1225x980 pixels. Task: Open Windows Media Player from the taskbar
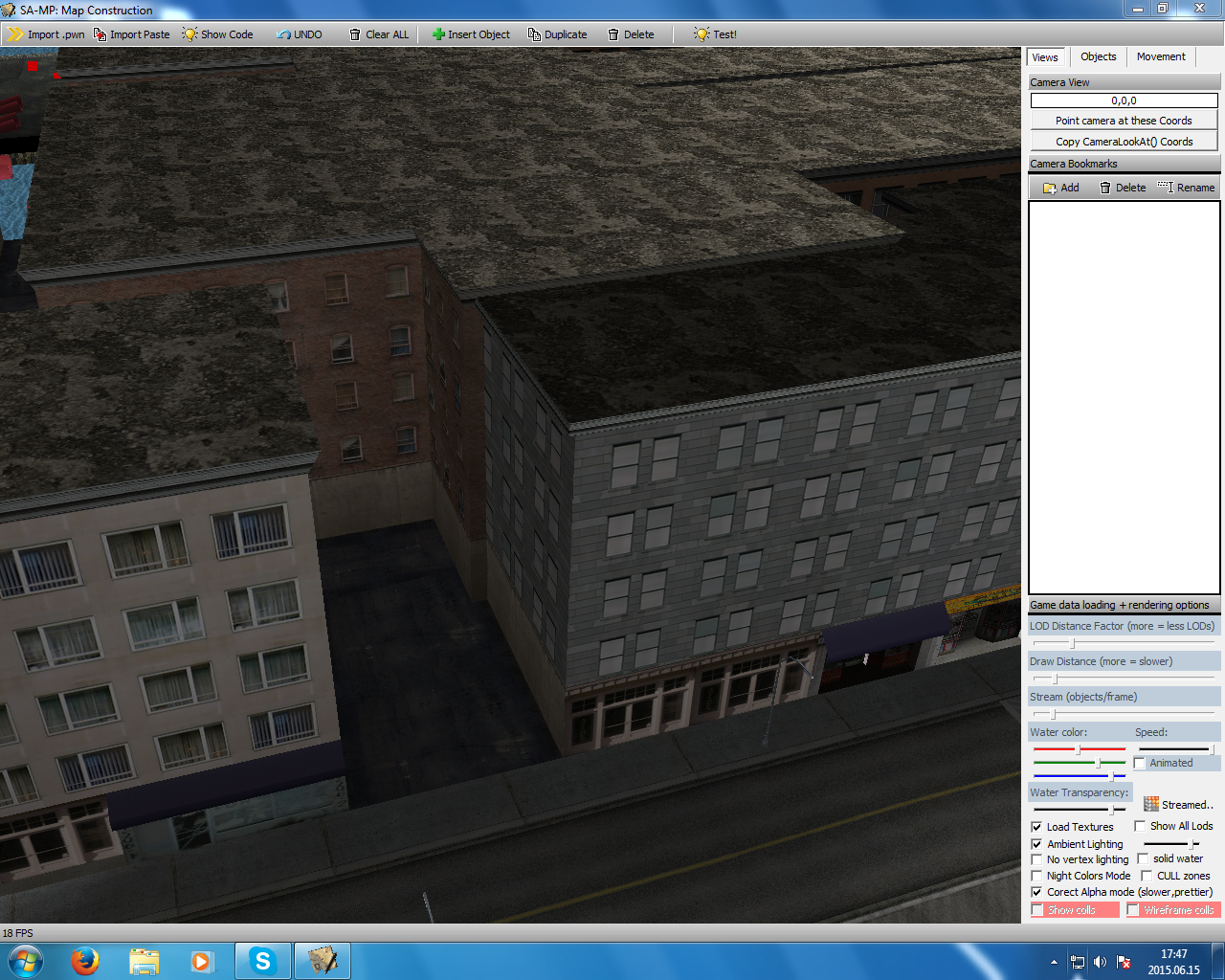(x=202, y=961)
